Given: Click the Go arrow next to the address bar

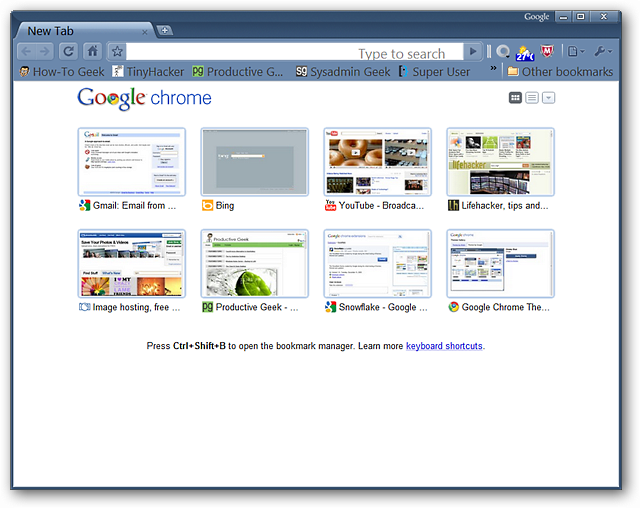Looking at the screenshot, I should 473,51.
